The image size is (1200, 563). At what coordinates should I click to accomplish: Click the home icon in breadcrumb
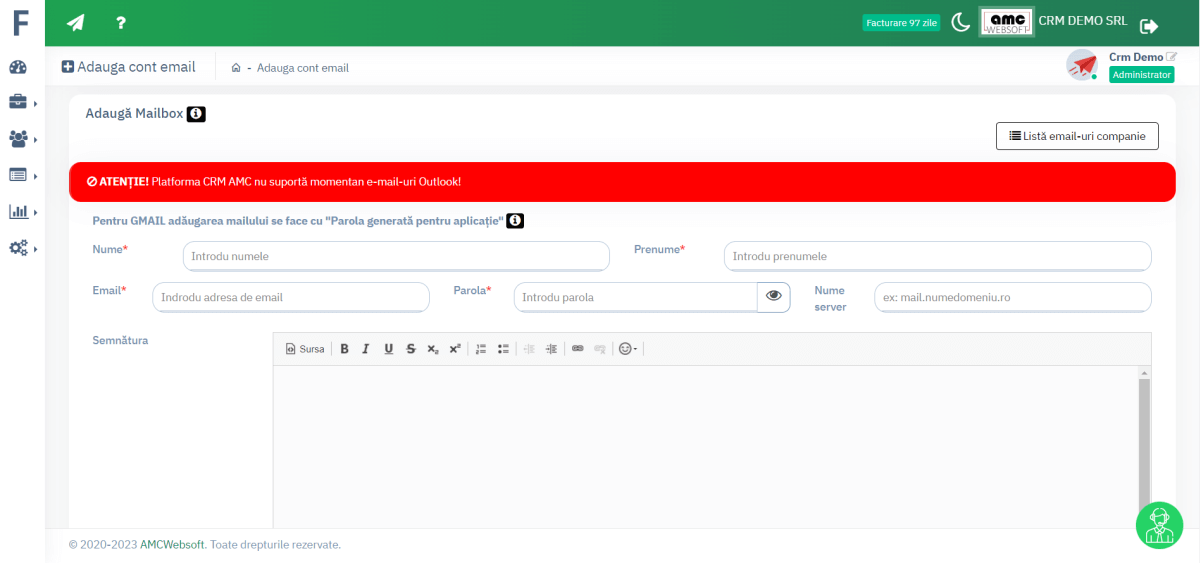236,68
